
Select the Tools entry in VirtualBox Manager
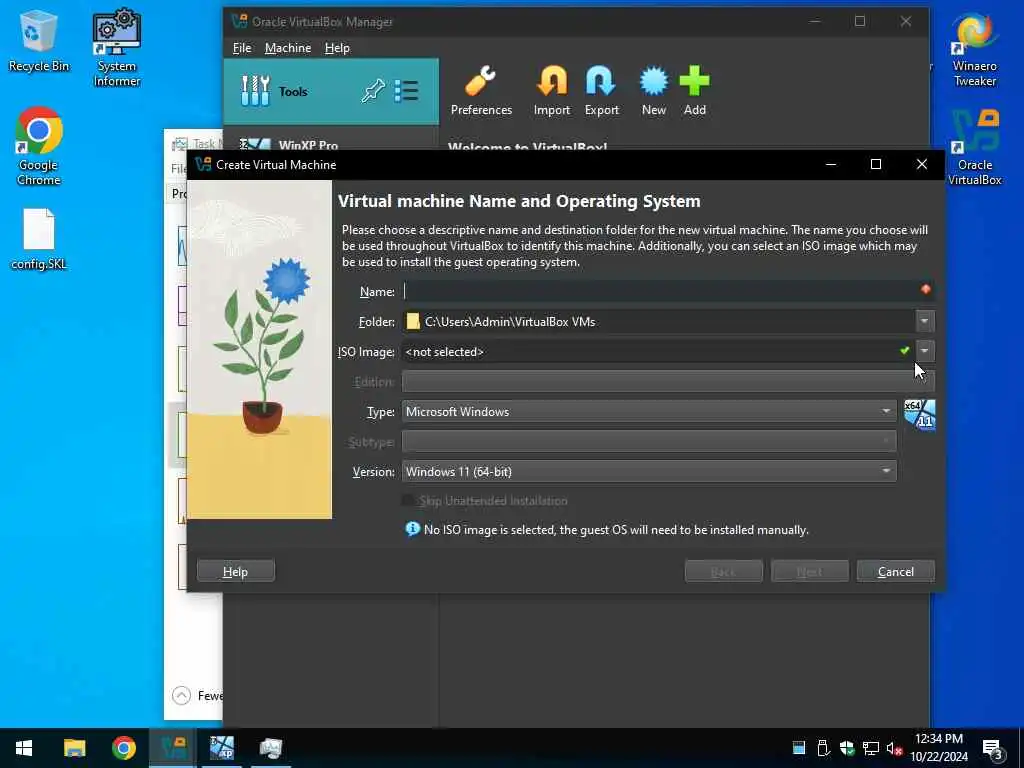331,91
